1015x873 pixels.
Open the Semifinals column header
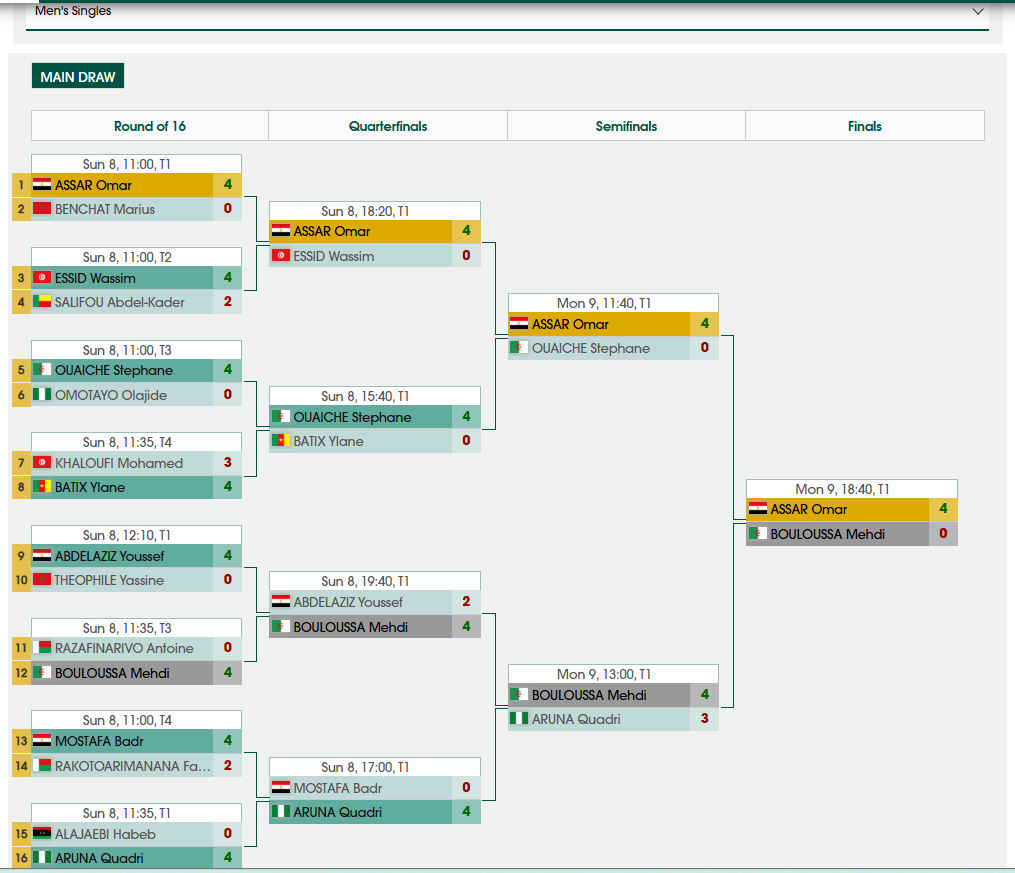coord(626,126)
